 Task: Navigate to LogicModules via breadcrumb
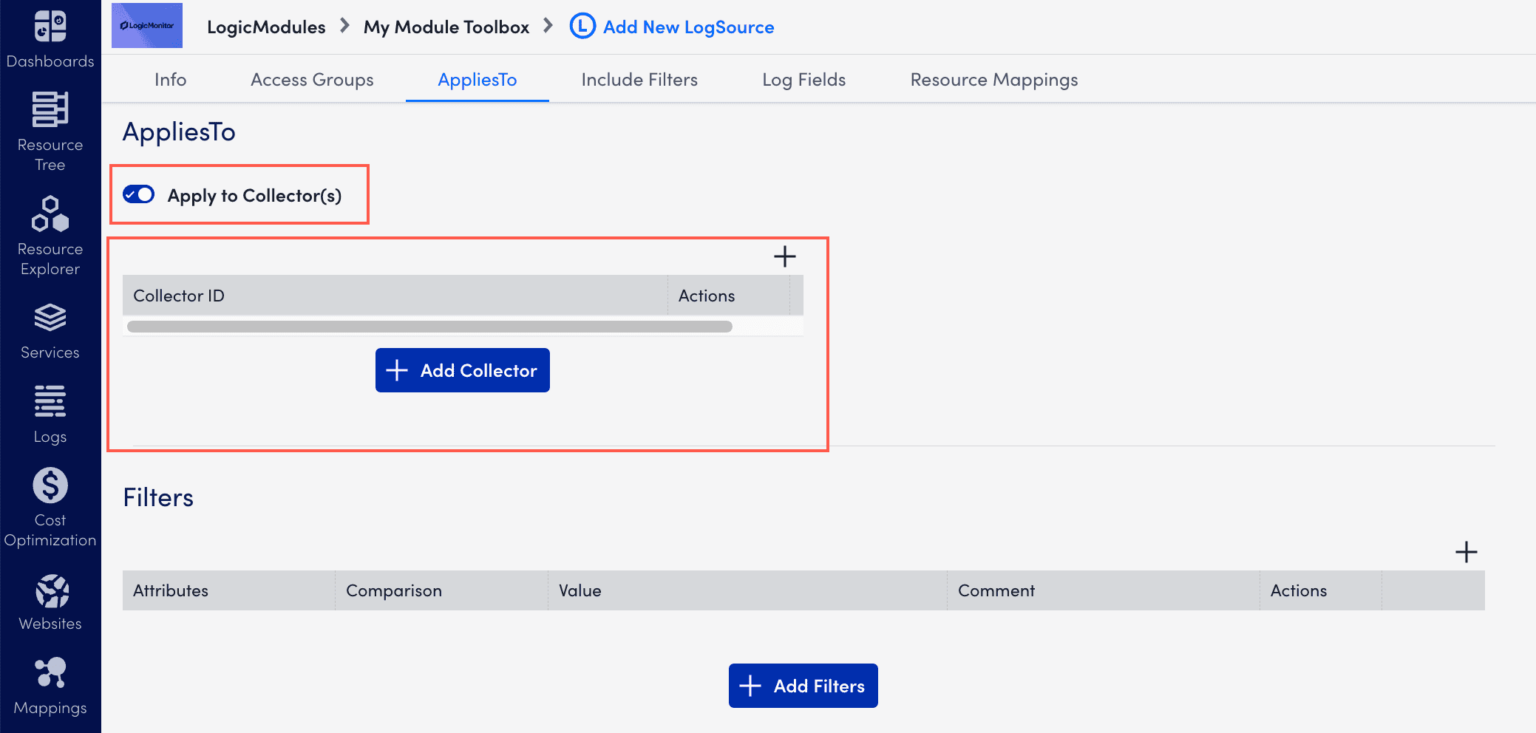(x=266, y=27)
